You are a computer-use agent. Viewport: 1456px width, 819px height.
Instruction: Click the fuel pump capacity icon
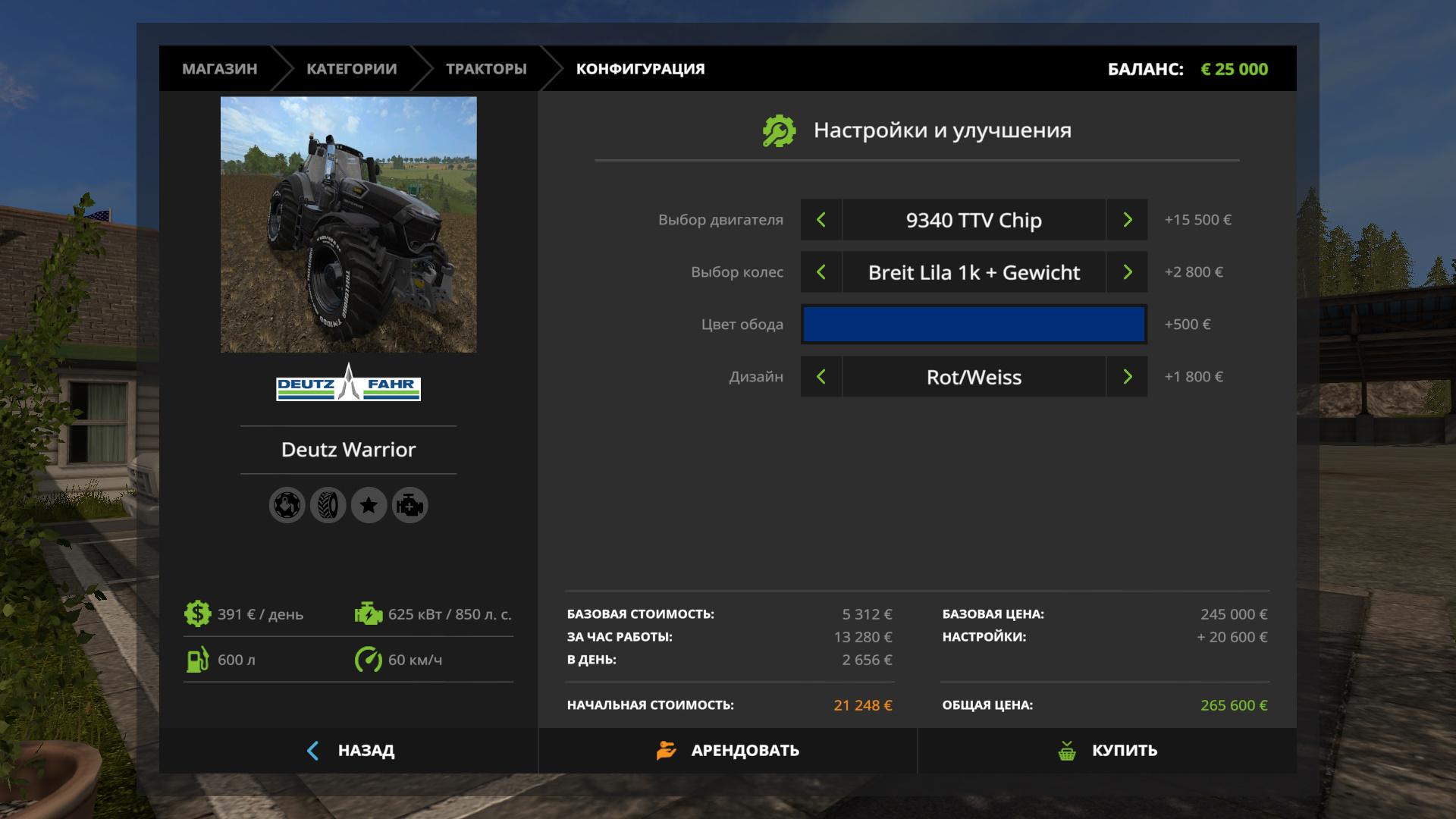[197, 660]
